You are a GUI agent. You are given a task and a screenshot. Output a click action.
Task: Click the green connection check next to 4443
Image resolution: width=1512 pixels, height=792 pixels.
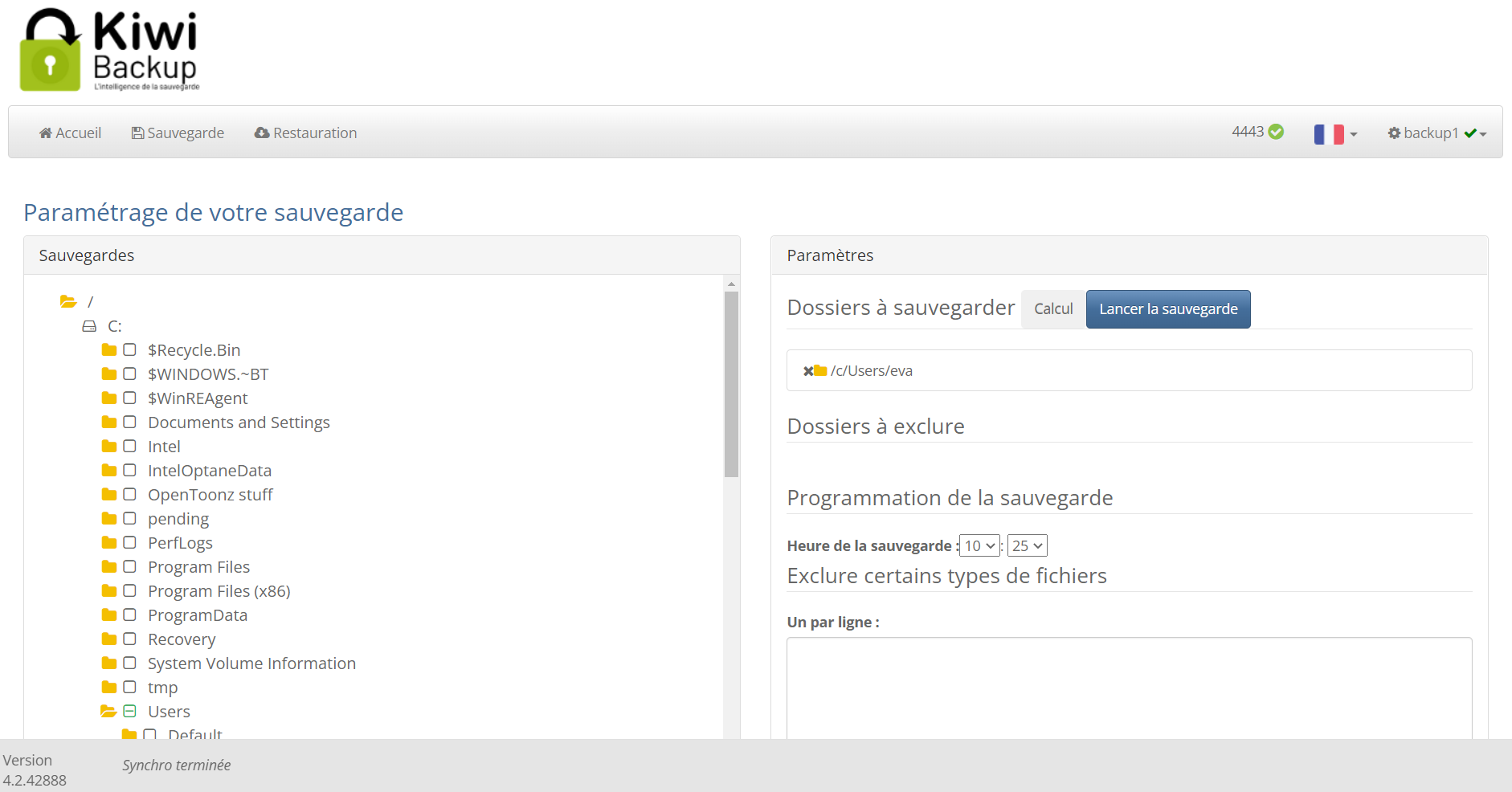pyautogui.click(x=1276, y=132)
